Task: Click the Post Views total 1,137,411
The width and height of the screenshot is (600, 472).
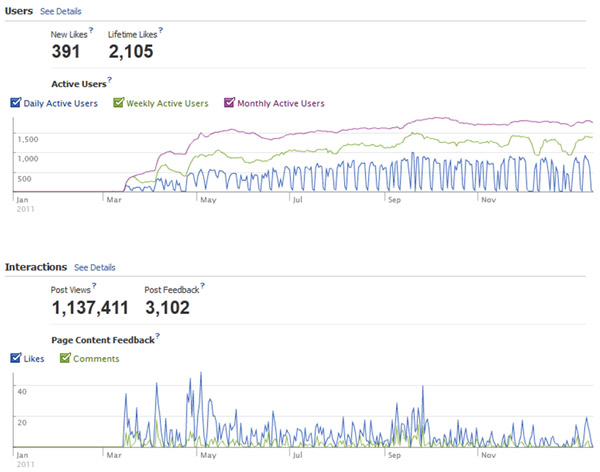Action: pos(91,307)
